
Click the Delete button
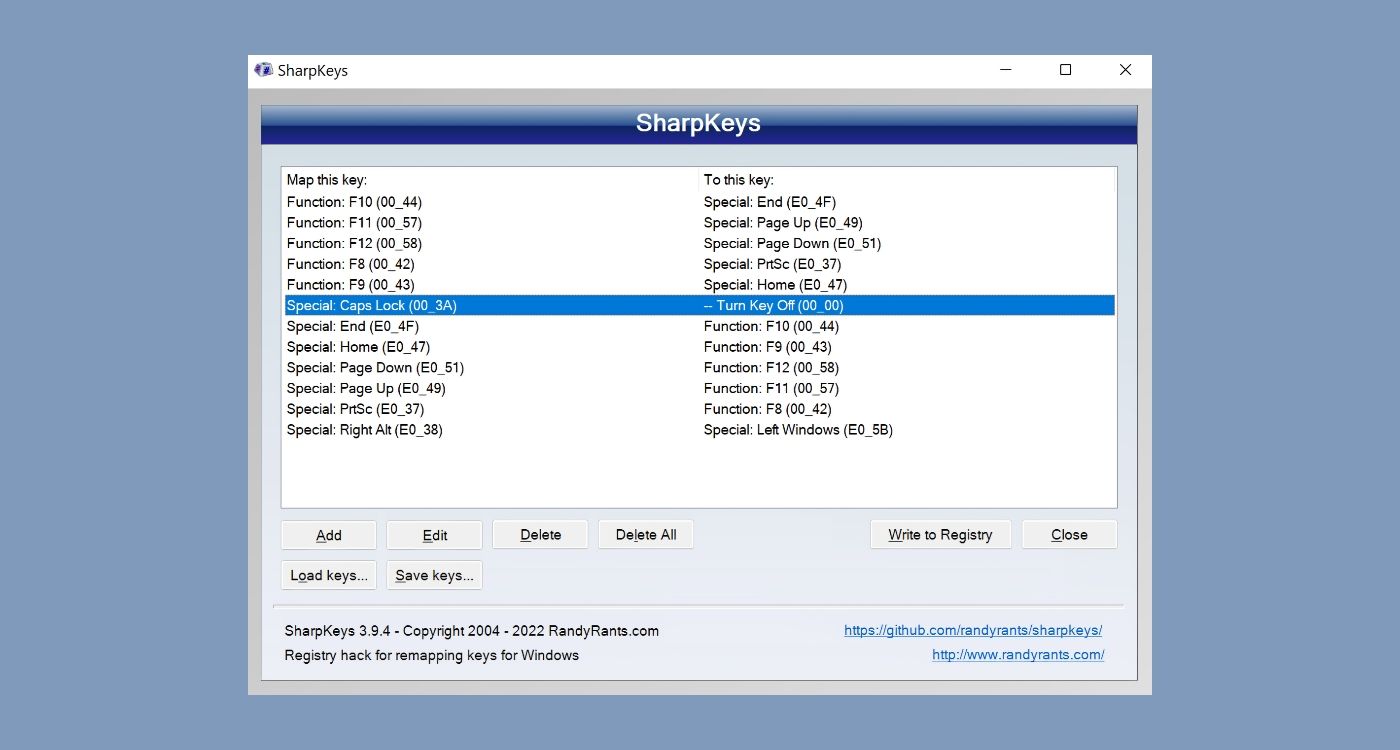[x=541, y=535]
